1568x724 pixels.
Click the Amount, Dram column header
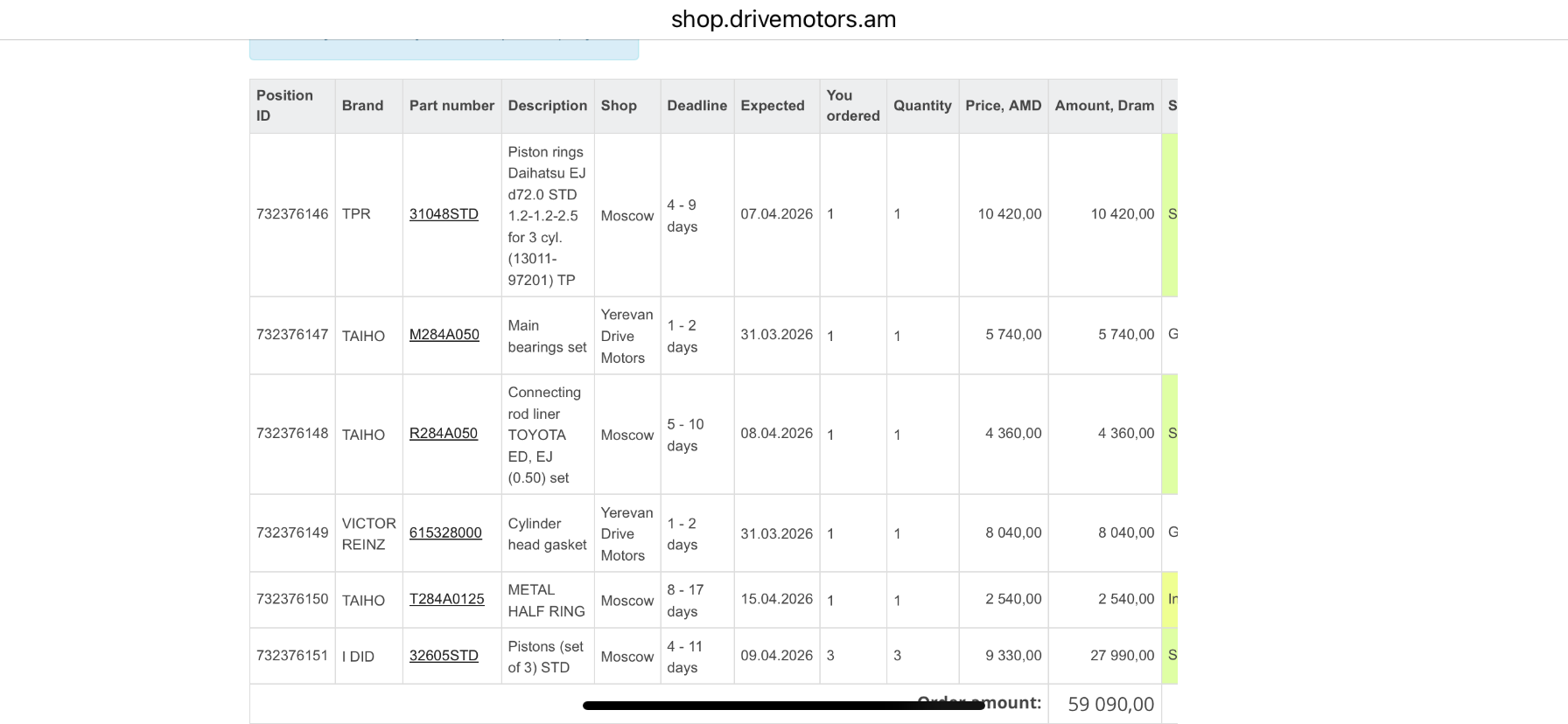[x=1104, y=106]
